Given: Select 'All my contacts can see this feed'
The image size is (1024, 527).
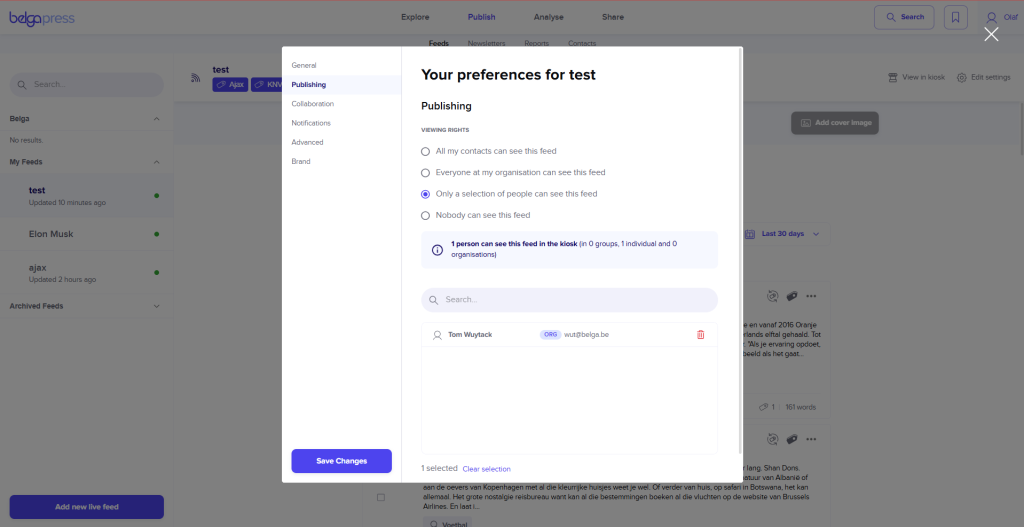Looking at the screenshot, I should (426, 151).
